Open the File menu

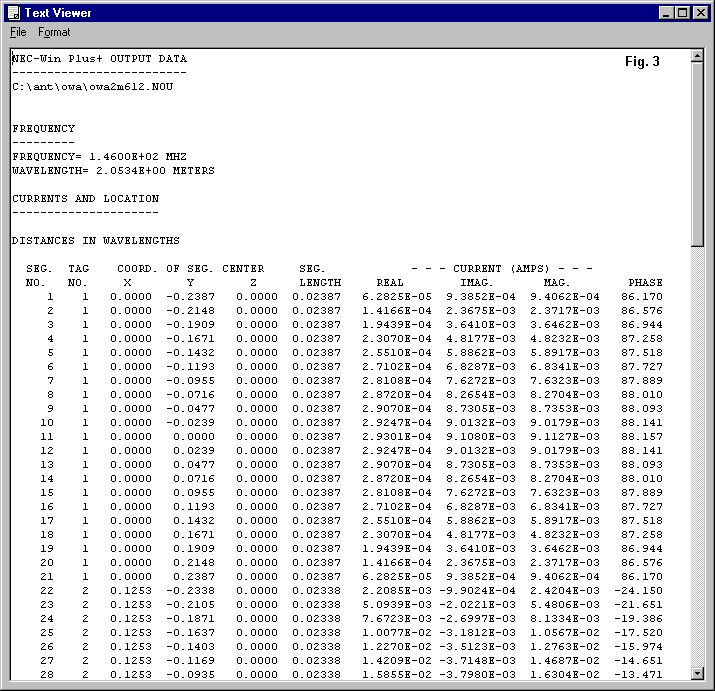click(x=18, y=32)
